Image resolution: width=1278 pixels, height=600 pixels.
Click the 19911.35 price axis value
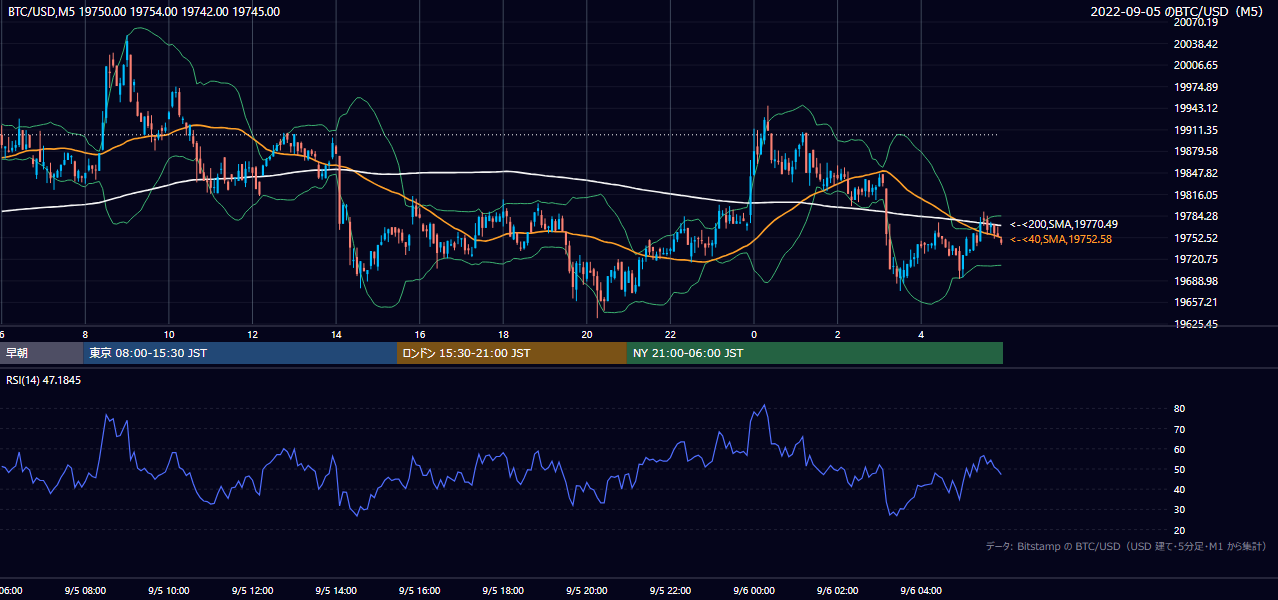(1195, 130)
